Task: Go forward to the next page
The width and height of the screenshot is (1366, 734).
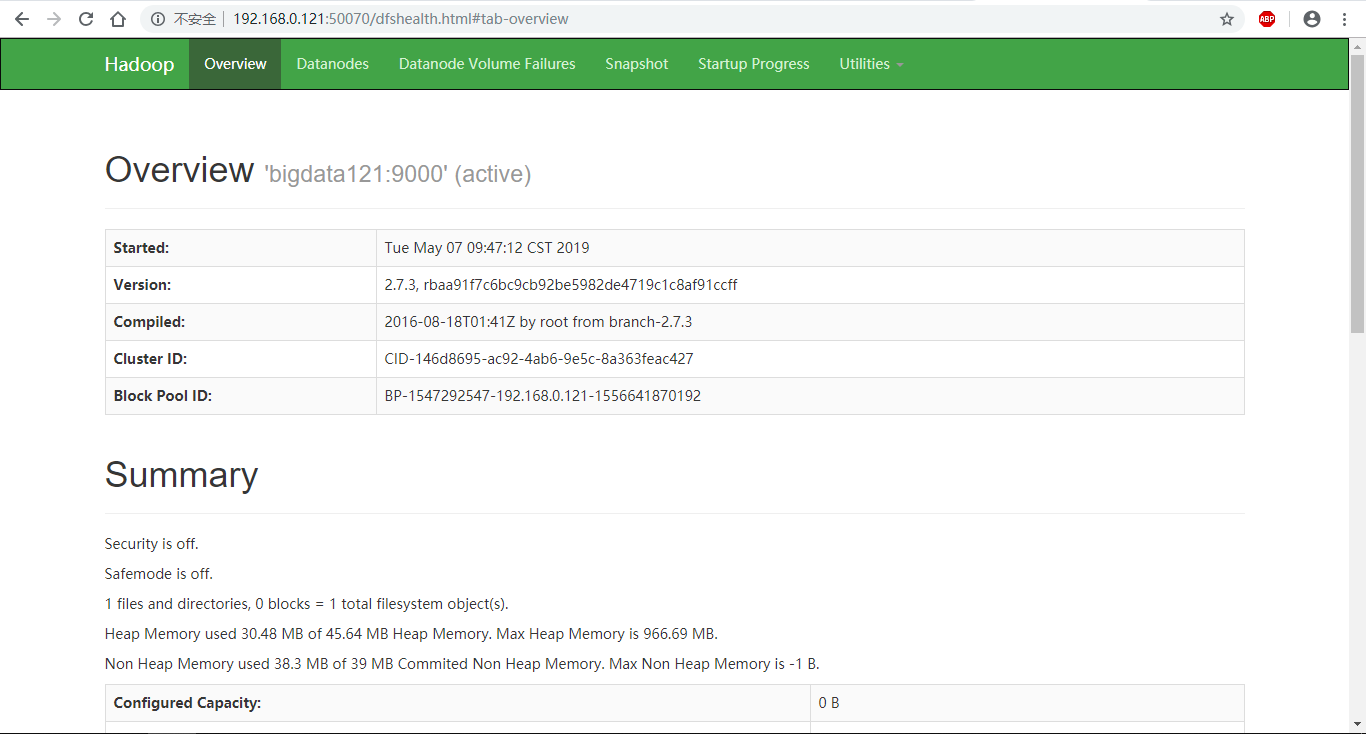Action: click(x=54, y=19)
